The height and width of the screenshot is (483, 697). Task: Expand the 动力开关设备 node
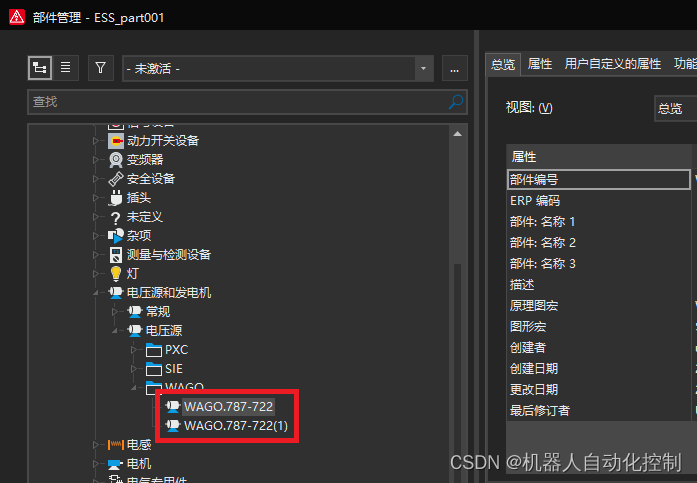pos(96,141)
